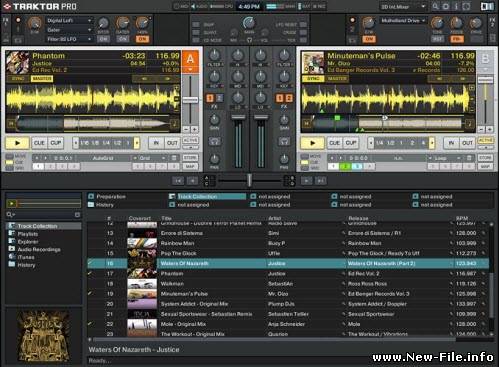499x367 pixels.
Task: Click loop IN button on Deck B
Action: (451, 143)
